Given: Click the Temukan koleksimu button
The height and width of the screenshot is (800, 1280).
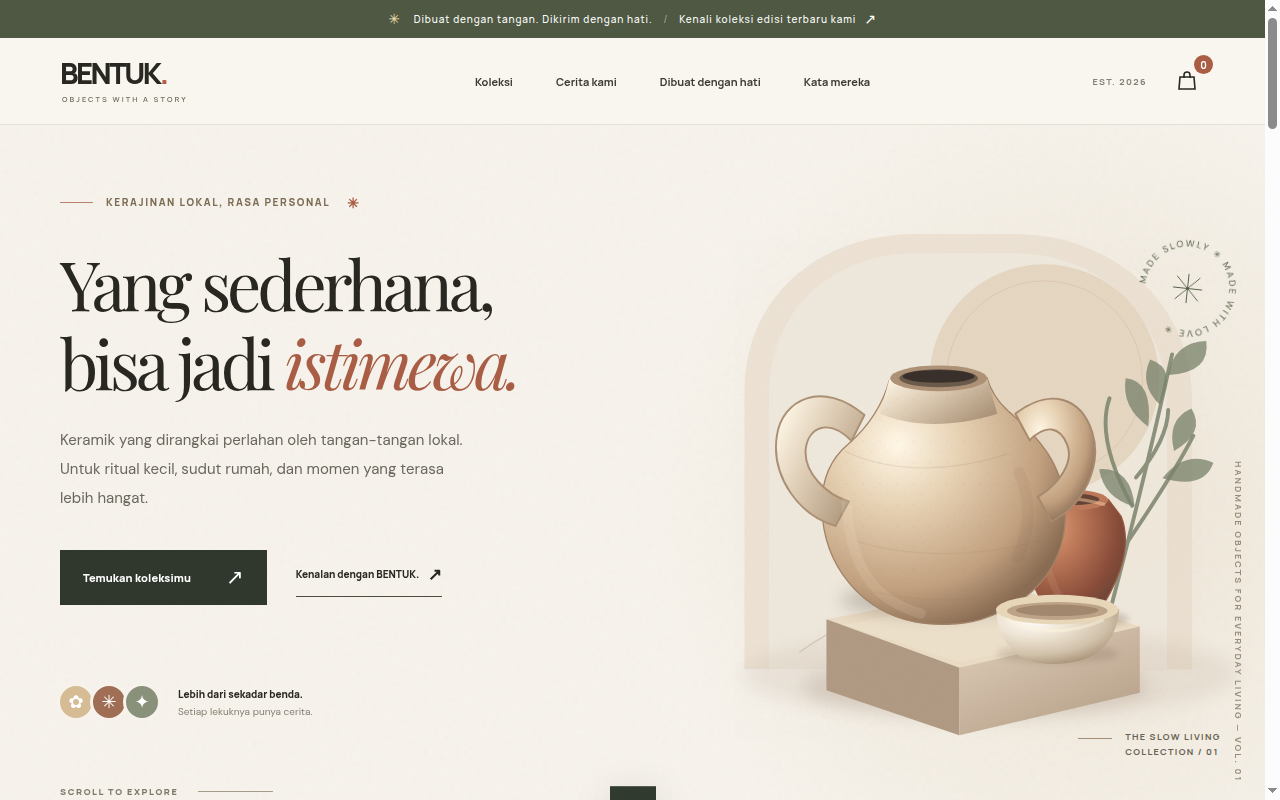Looking at the screenshot, I should click(x=163, y=577).
